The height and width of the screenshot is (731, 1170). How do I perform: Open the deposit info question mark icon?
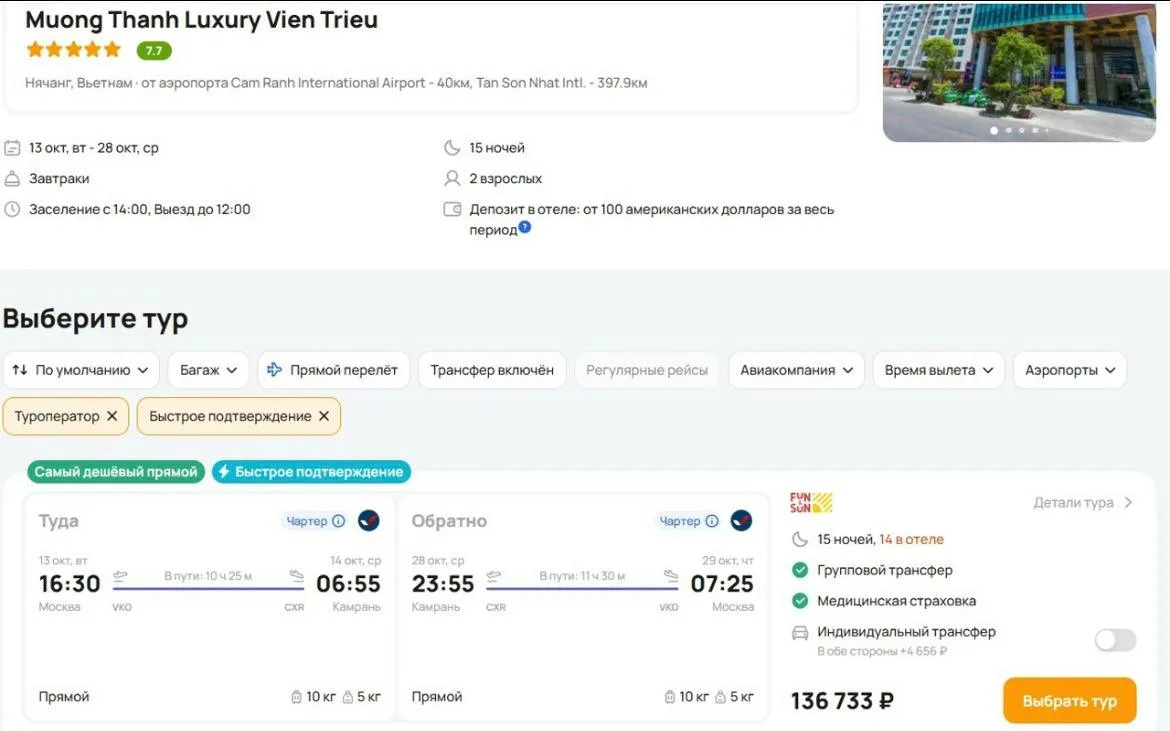pos(525,228)
